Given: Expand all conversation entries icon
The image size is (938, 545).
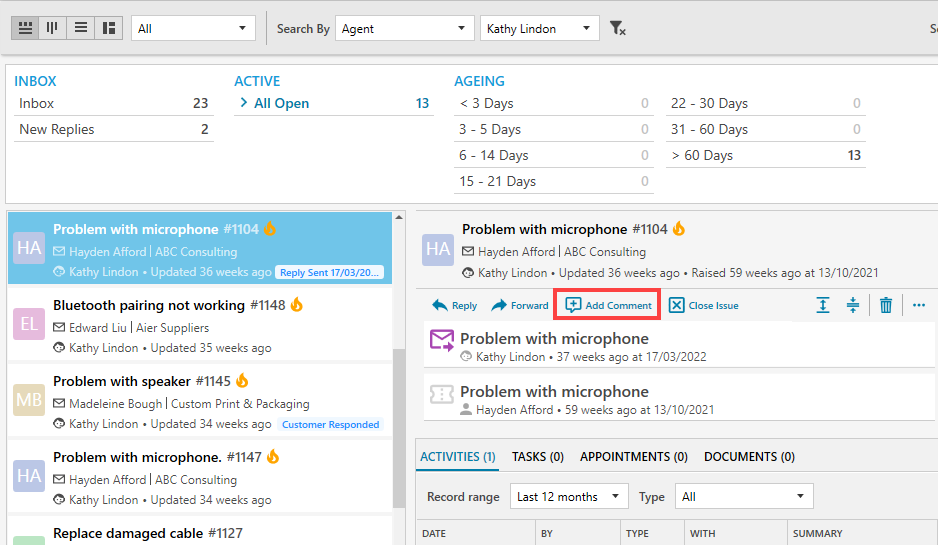Looking at the screenshot, I should coord(823,305).
